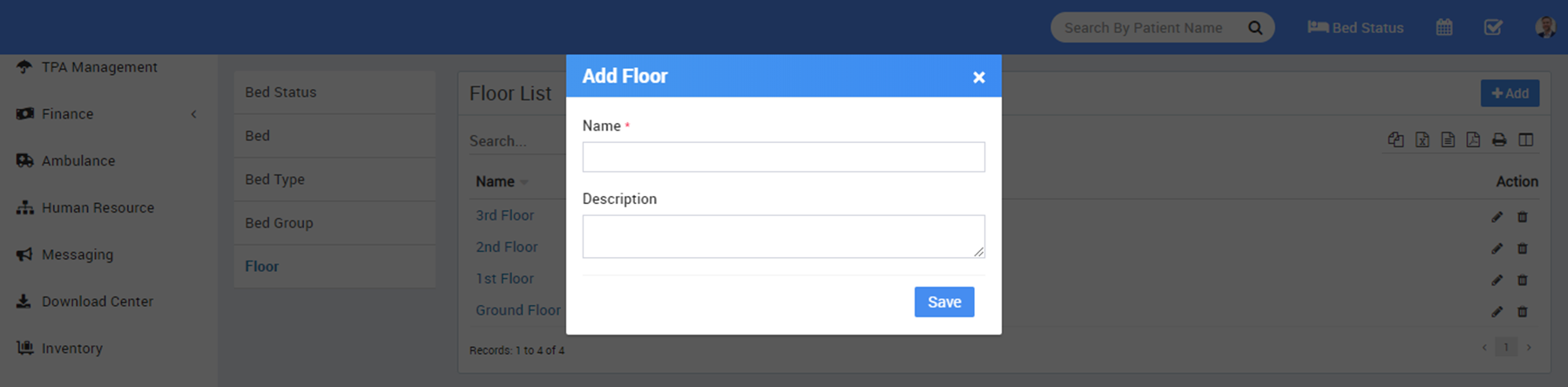
Task: Click the Description text area
Action: pos(783,236)
